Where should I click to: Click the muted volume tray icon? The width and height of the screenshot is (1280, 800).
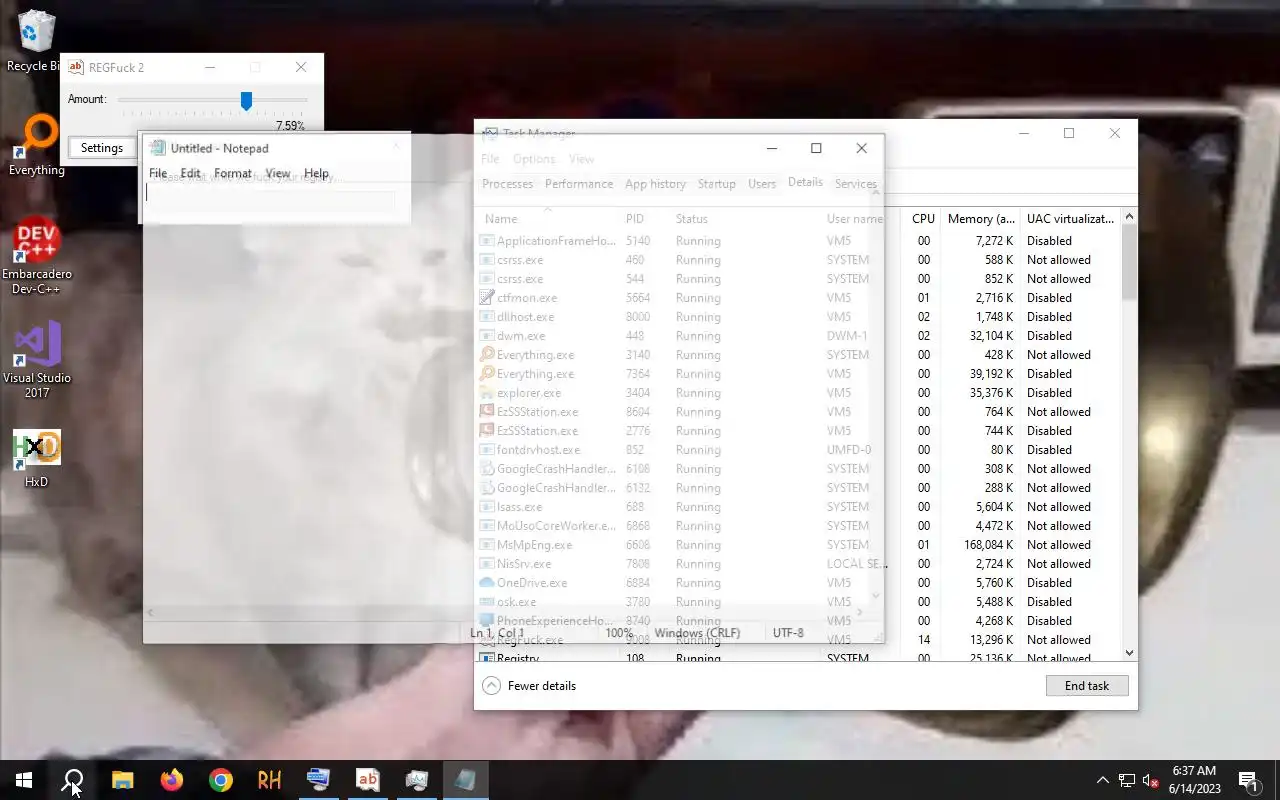[x=1151, y=780]
